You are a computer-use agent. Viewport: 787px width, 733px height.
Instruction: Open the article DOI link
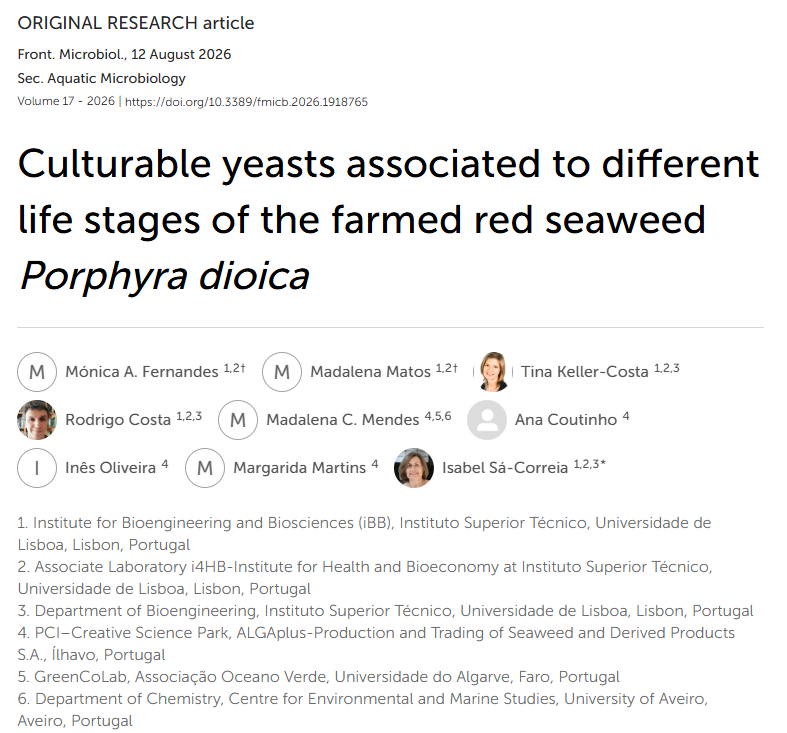[x=246, y=102]
